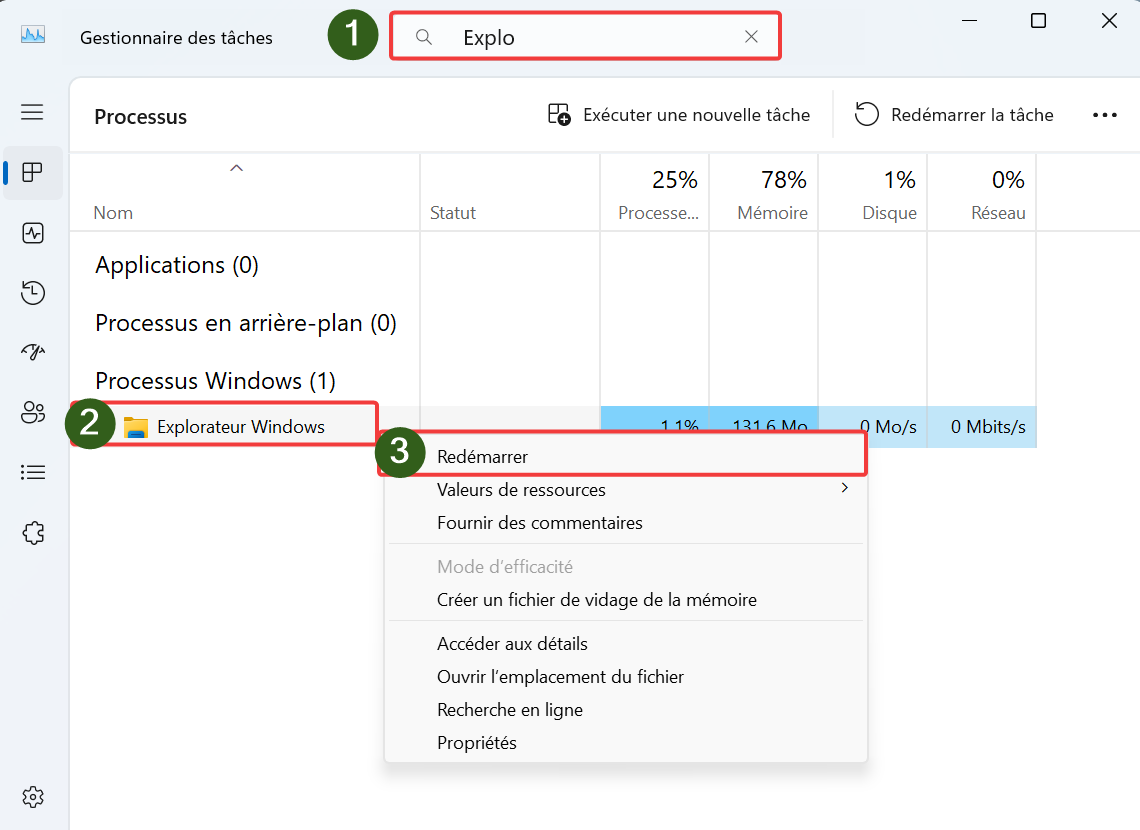
Task: Click Exécuter une nouvelle tâche button
Action: click(678, 115)
